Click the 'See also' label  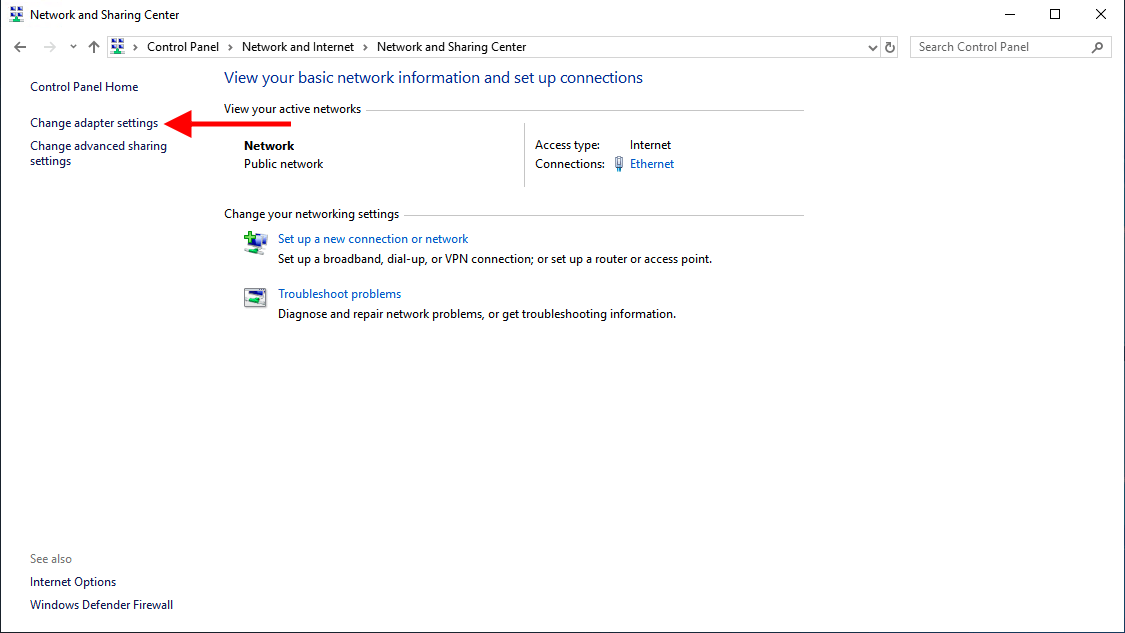point(51,559)
